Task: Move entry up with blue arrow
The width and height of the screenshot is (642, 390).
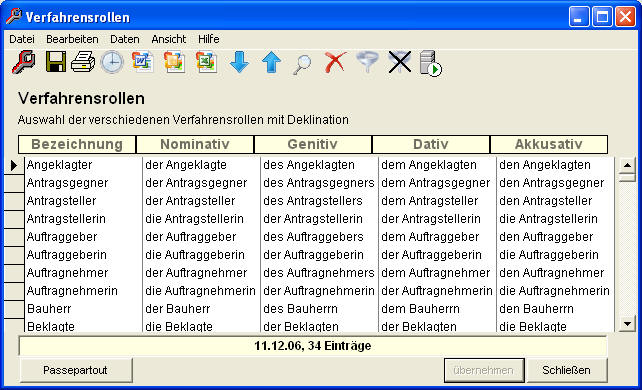Action: pyautogui.click(x=271, y=63)
